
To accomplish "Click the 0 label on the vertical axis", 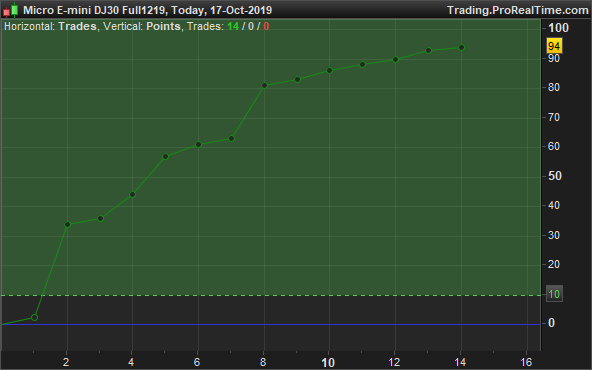I will click(551, 323).
